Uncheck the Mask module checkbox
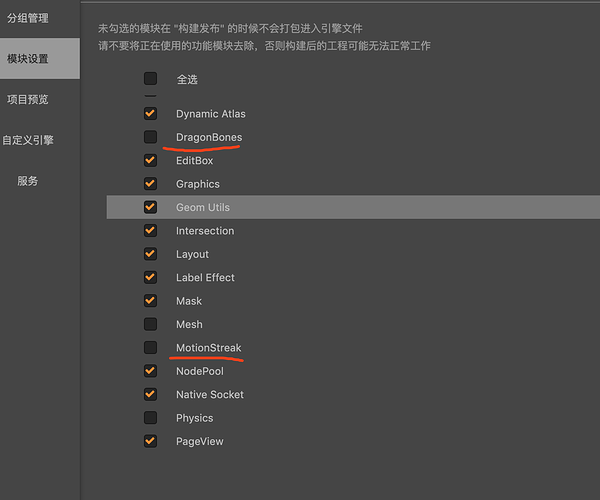The width and height of the screenshot is (600, 500). click(150, 301)
